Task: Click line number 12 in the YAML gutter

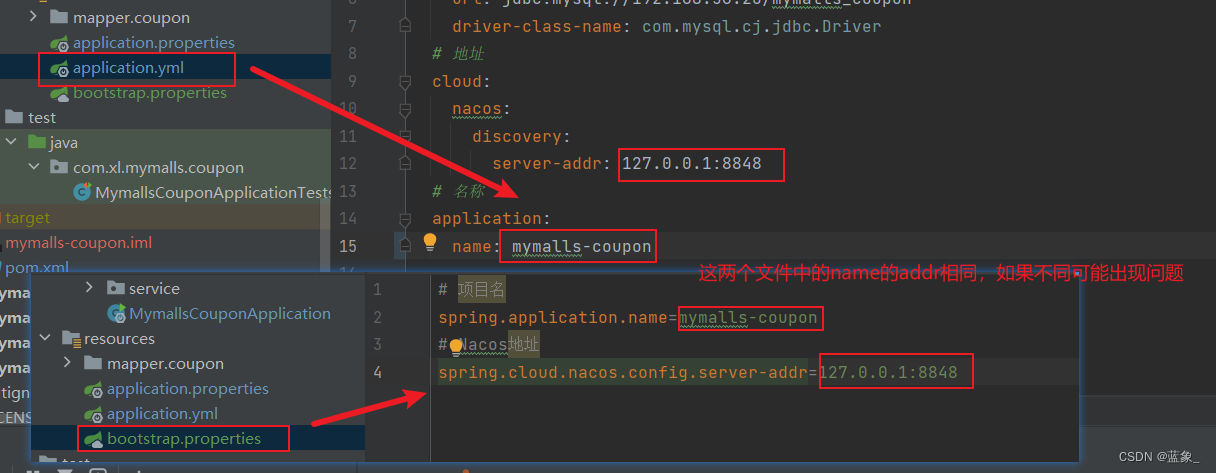Action: pos(348,163)
